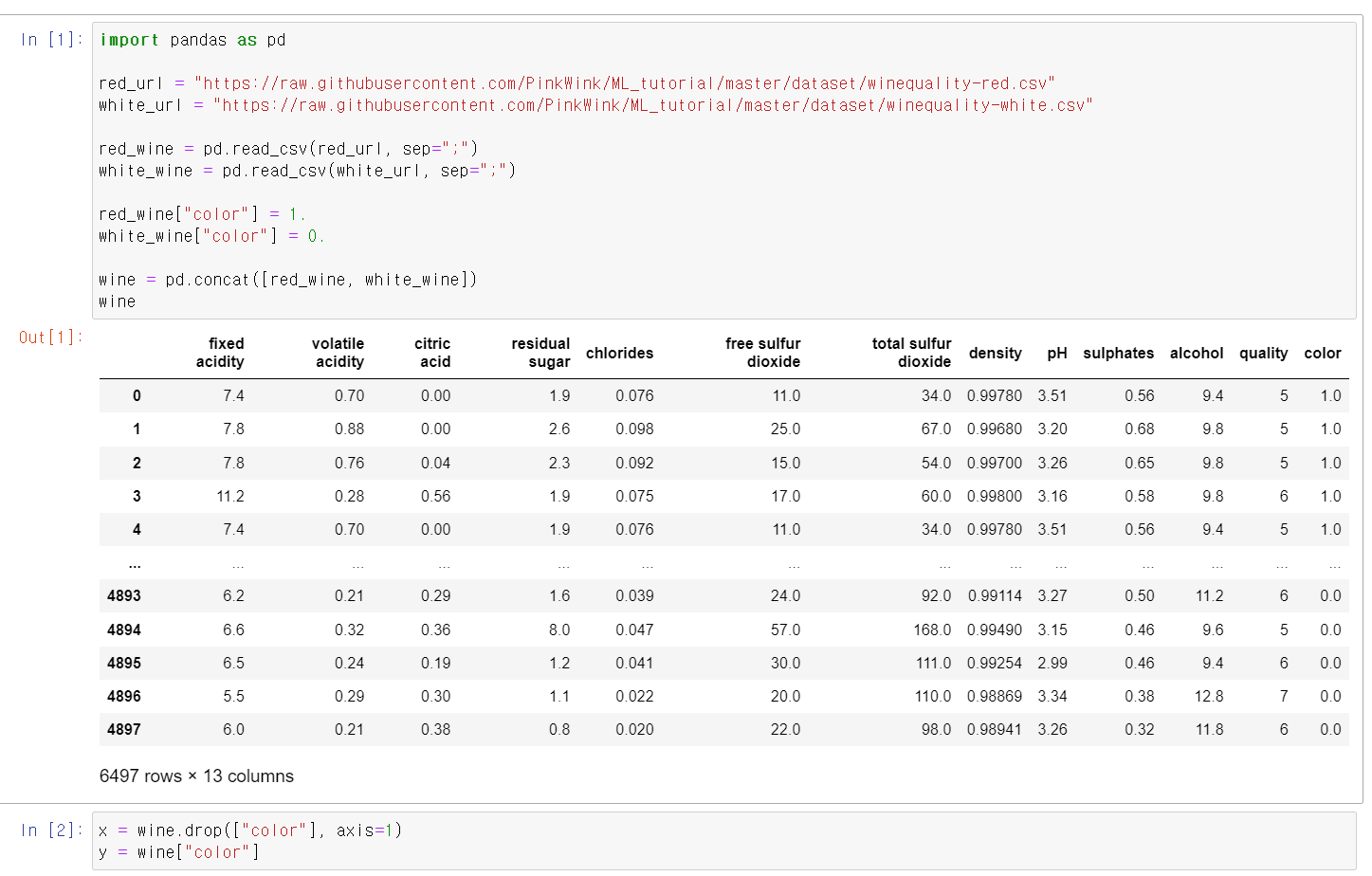Click the 'pH' column header

1057,354
